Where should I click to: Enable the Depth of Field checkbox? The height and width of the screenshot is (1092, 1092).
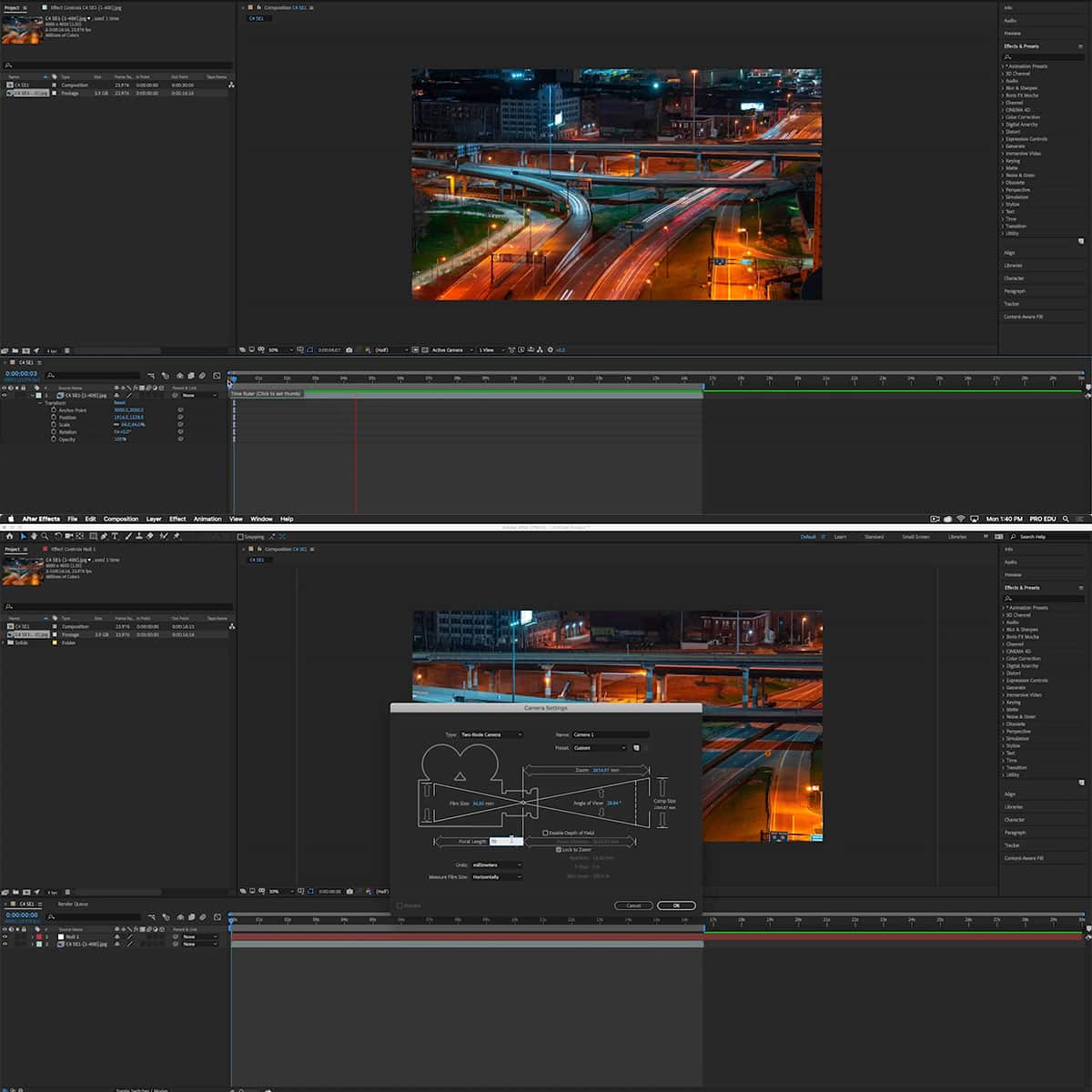point(544,832)
